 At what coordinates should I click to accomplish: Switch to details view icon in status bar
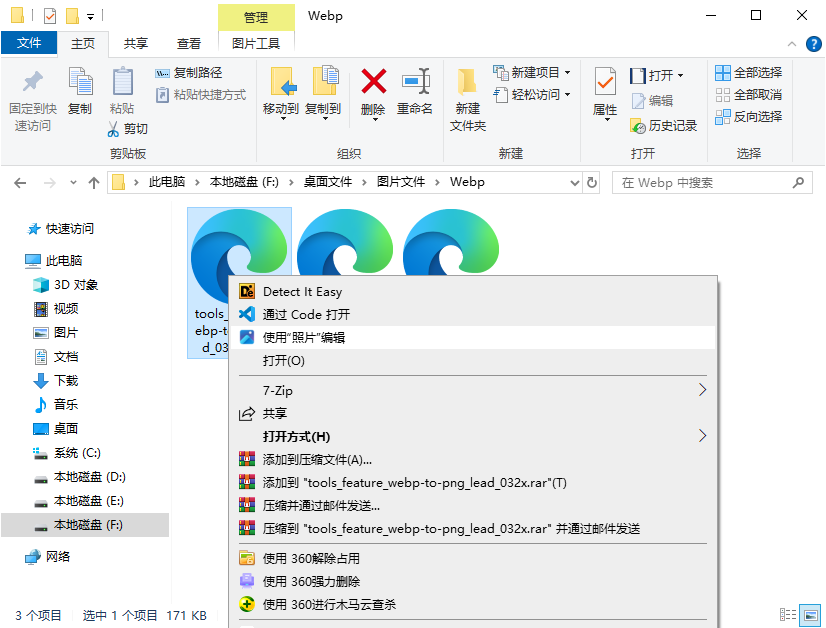pyautogui.click(x=788, y=614)
